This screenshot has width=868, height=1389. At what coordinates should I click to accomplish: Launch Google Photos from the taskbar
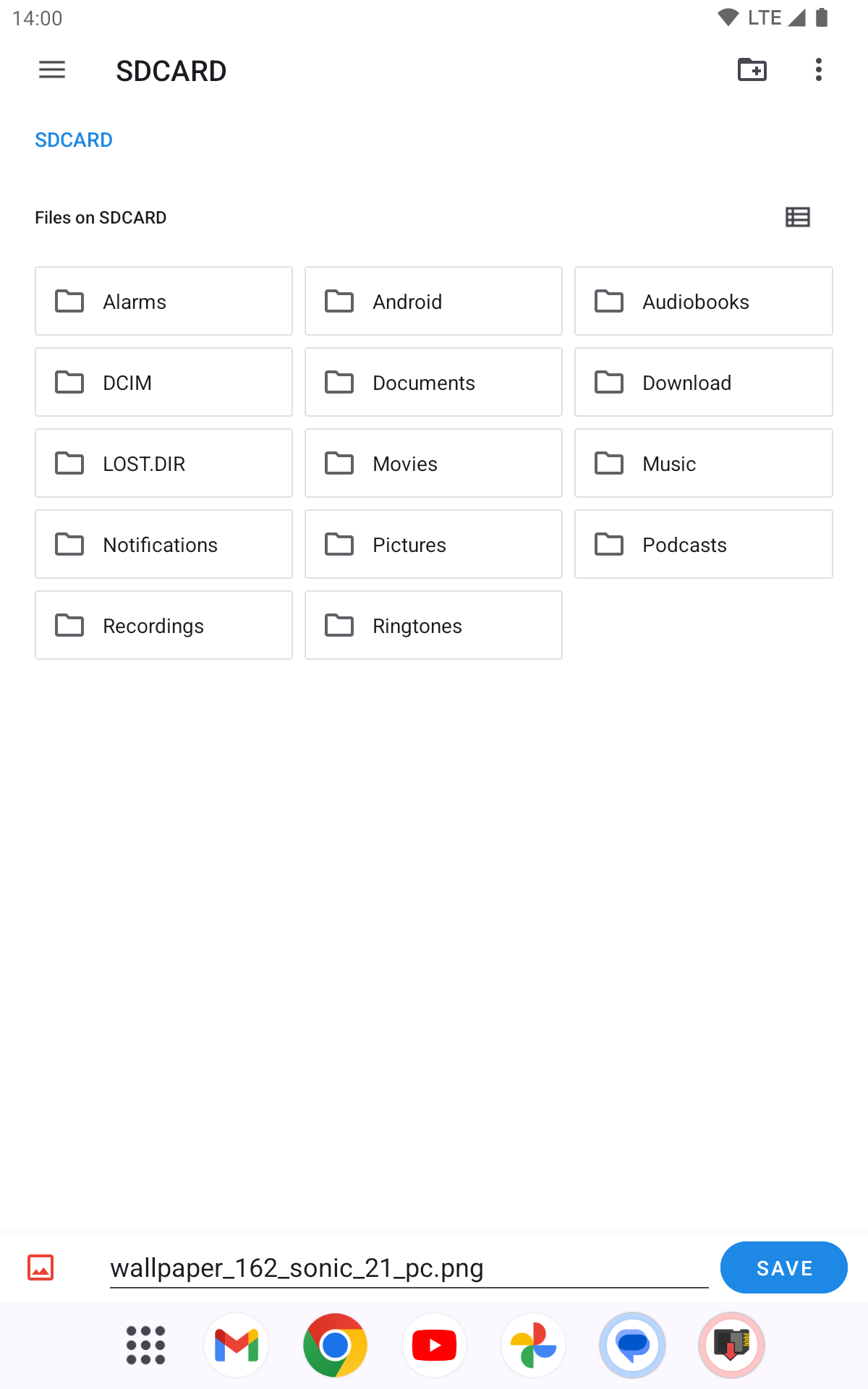[533, 1346]
